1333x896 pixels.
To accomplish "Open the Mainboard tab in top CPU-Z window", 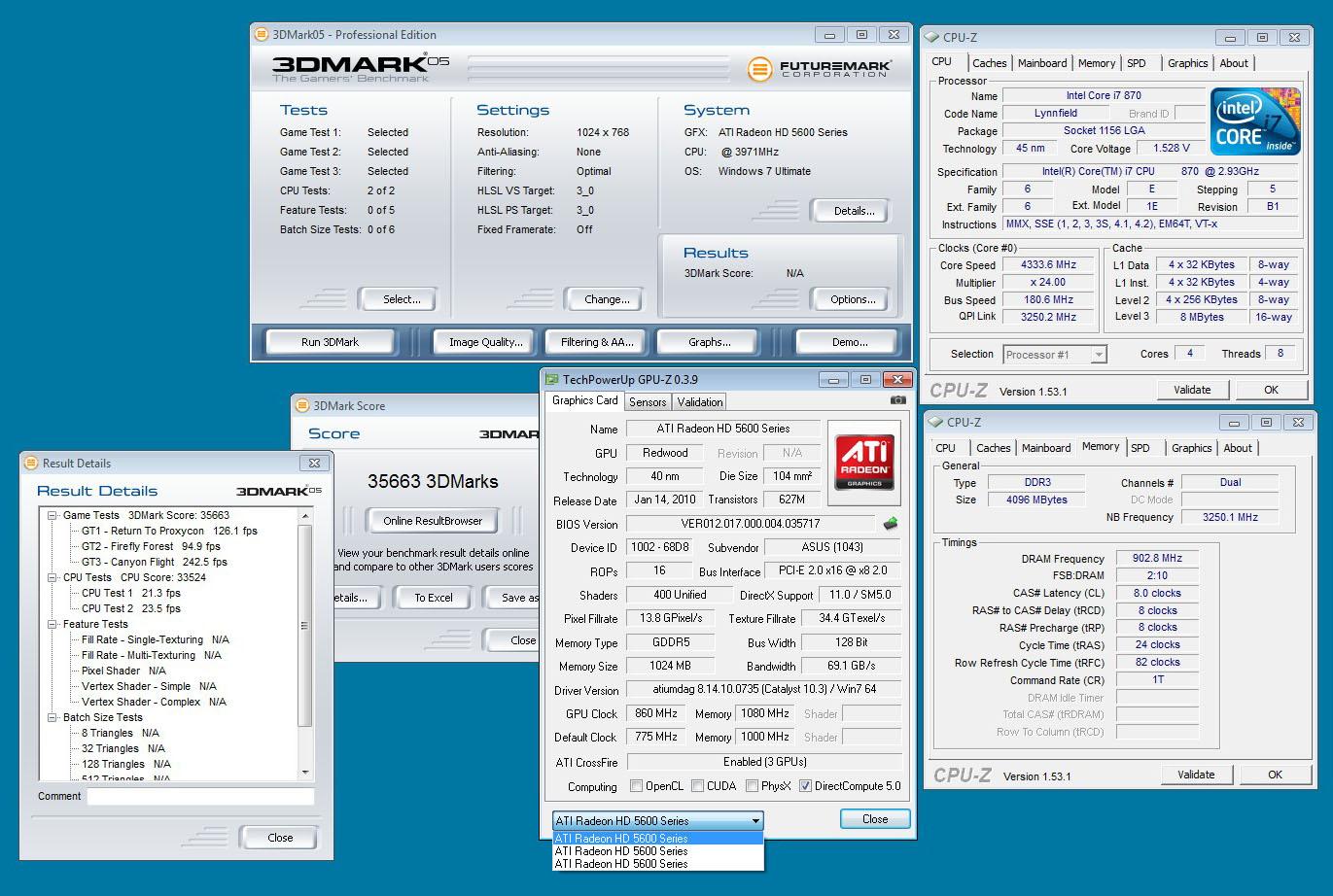I will [1042, 63].
